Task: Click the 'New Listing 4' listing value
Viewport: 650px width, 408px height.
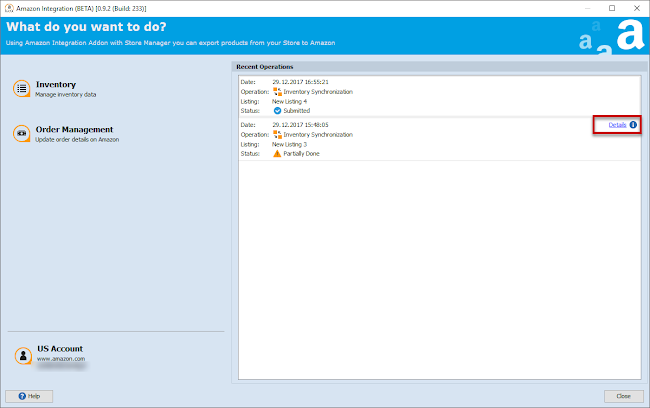Action: (x=289, y=101)
